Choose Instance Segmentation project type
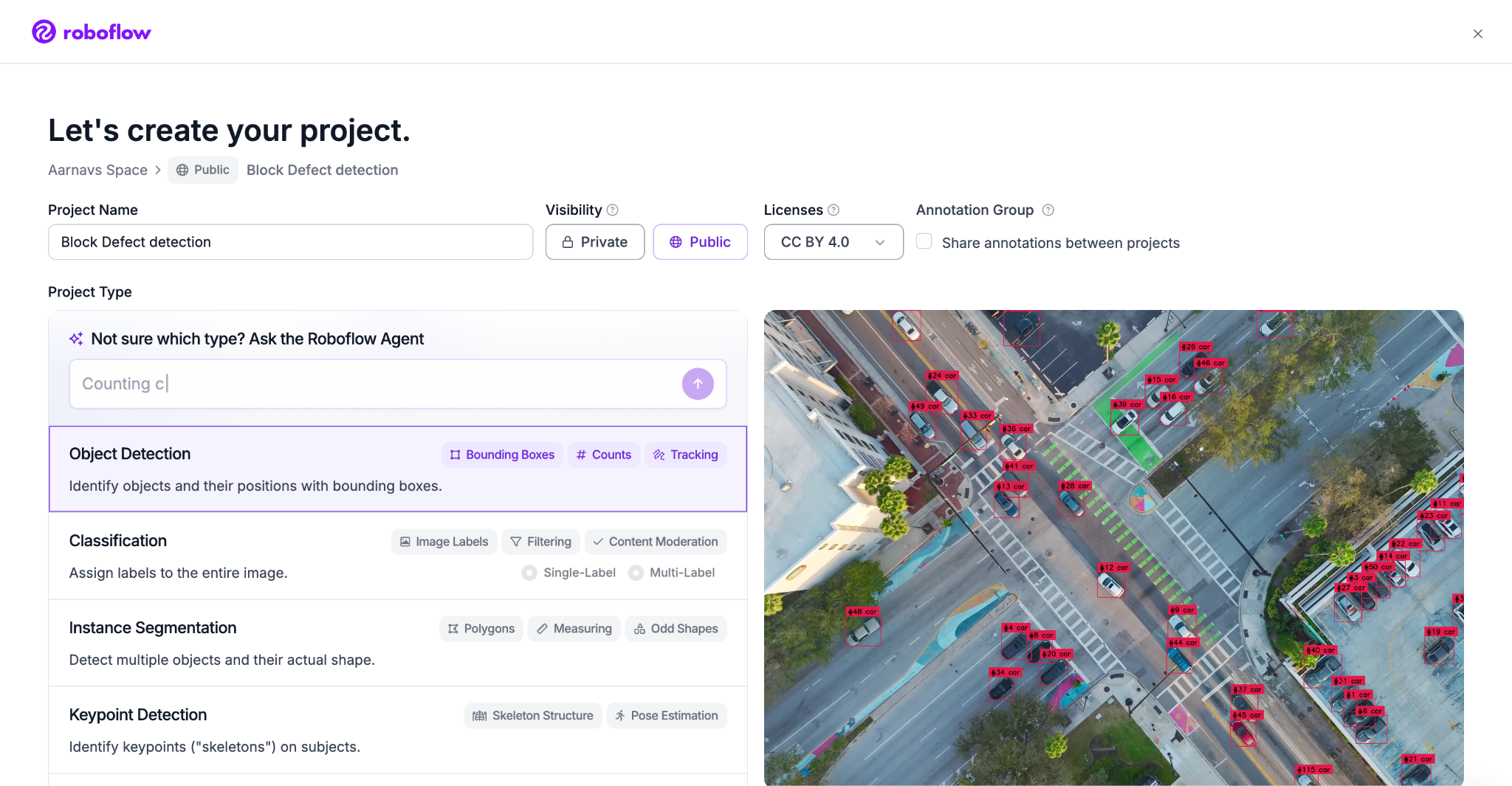The width and height of the screenshot is (1512, 786). click(398, 643)
